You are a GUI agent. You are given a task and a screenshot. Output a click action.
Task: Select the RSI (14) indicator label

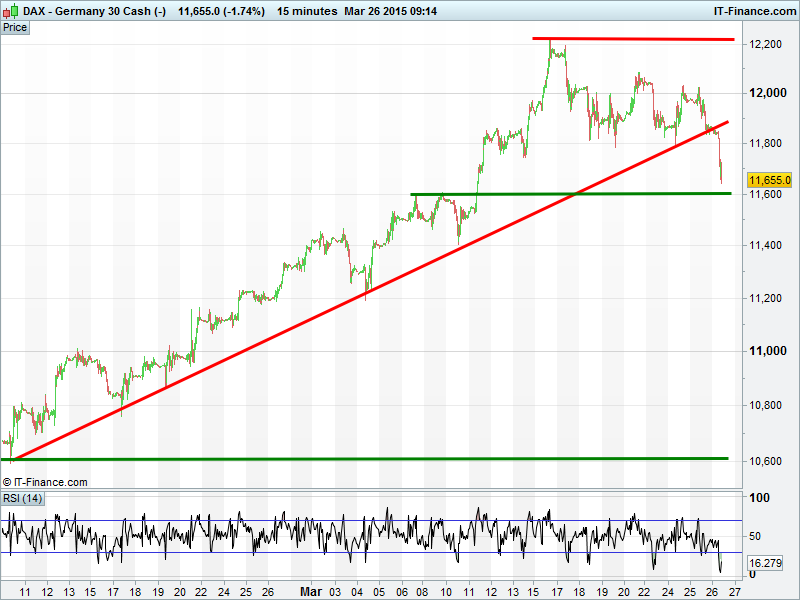22,498
